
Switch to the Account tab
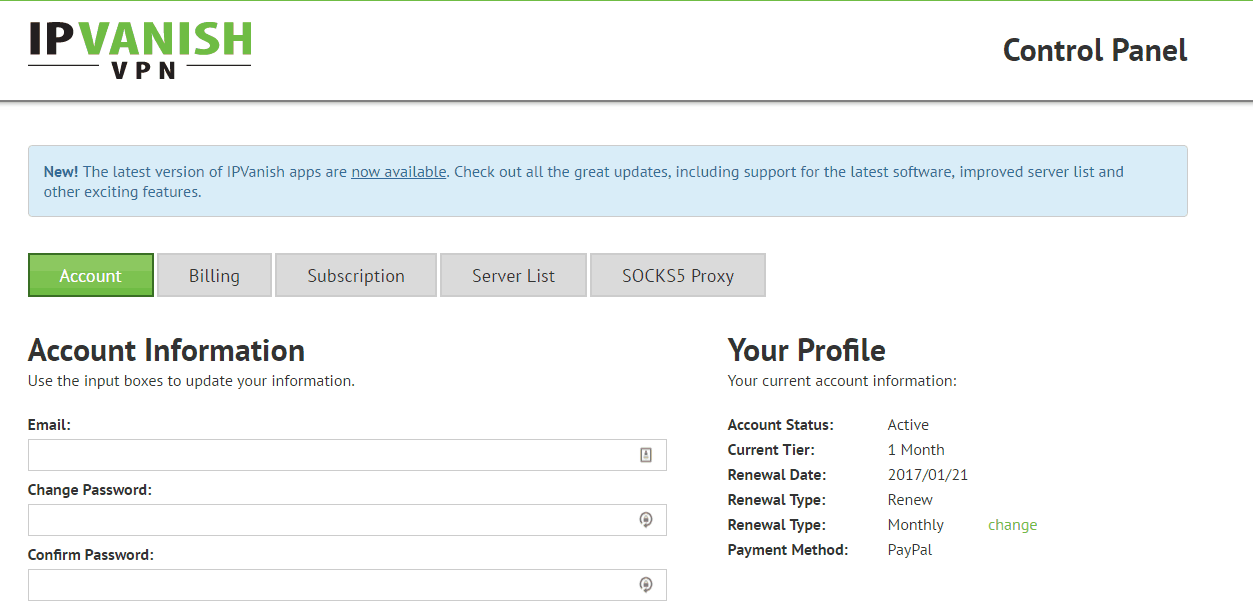[91, 275]
